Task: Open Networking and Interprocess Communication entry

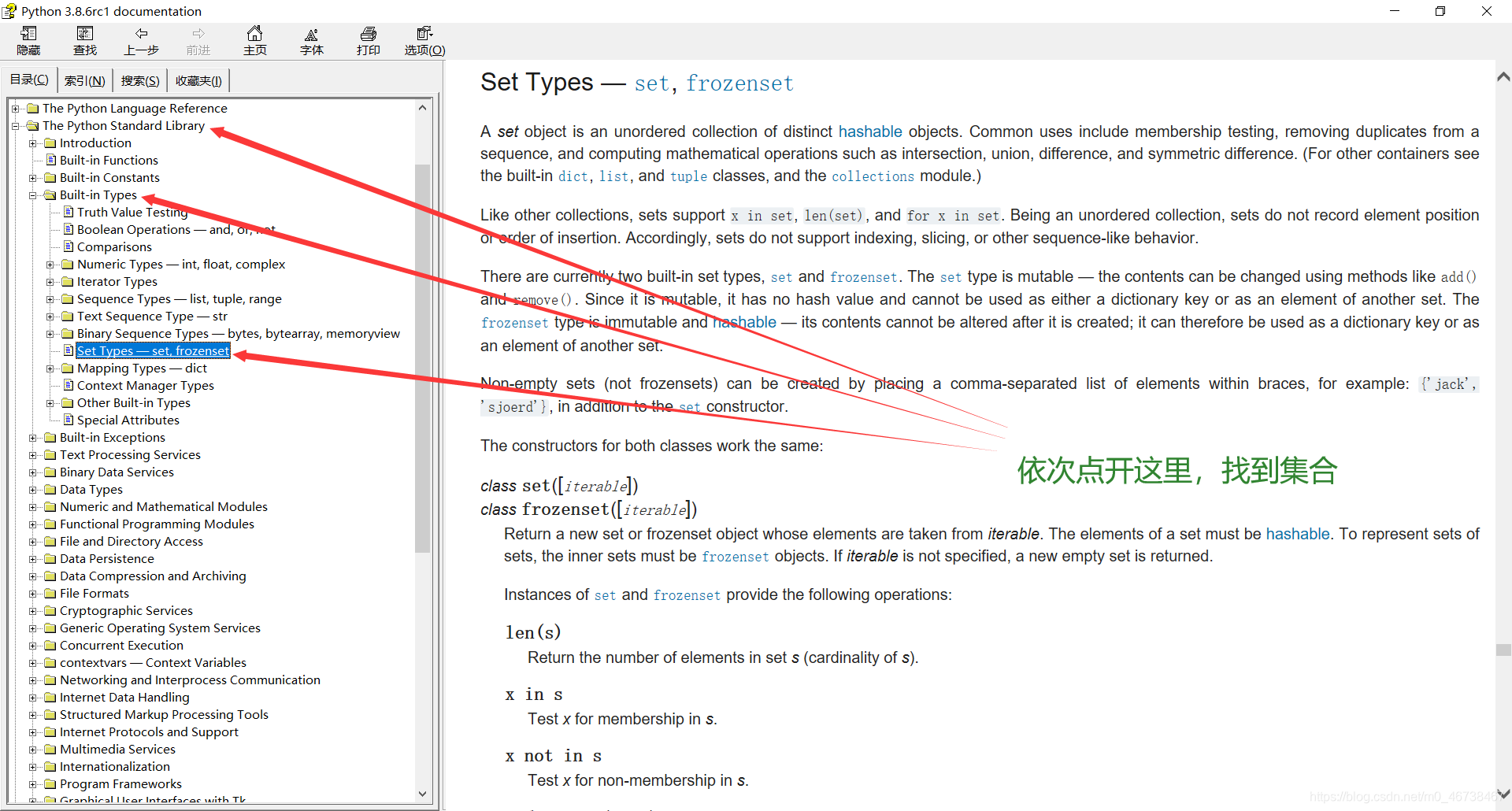Action: 190,680
